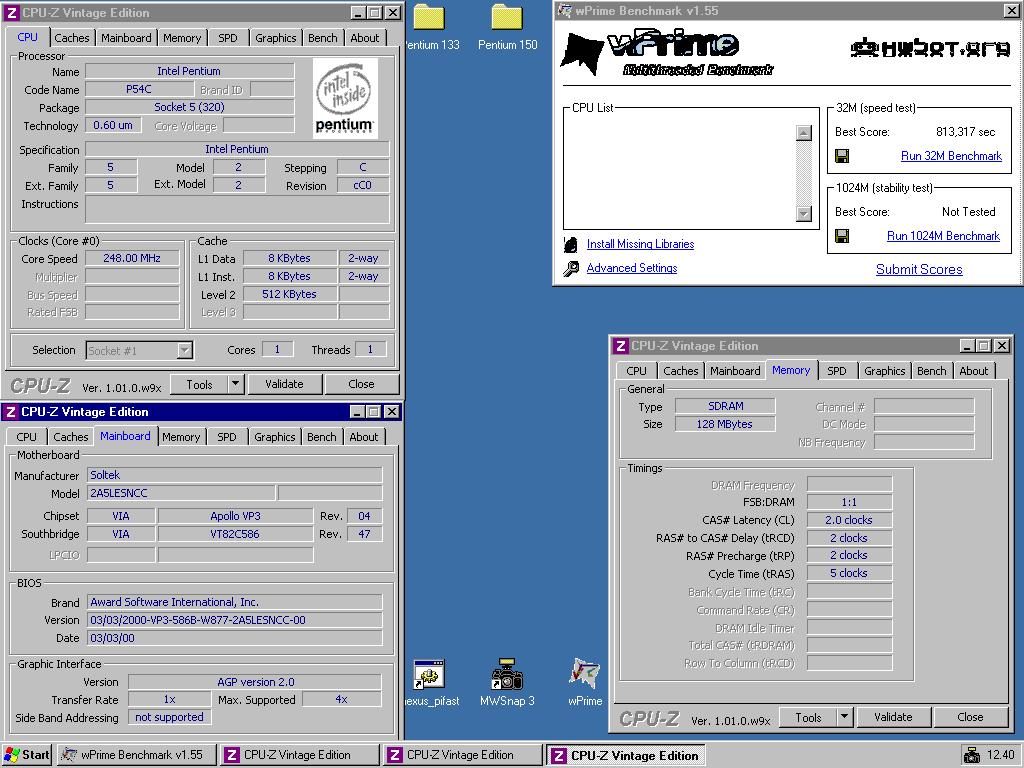Select Graphics tab in the Memory window
This screenshot has width=1024, height=768.
(884, 371)
